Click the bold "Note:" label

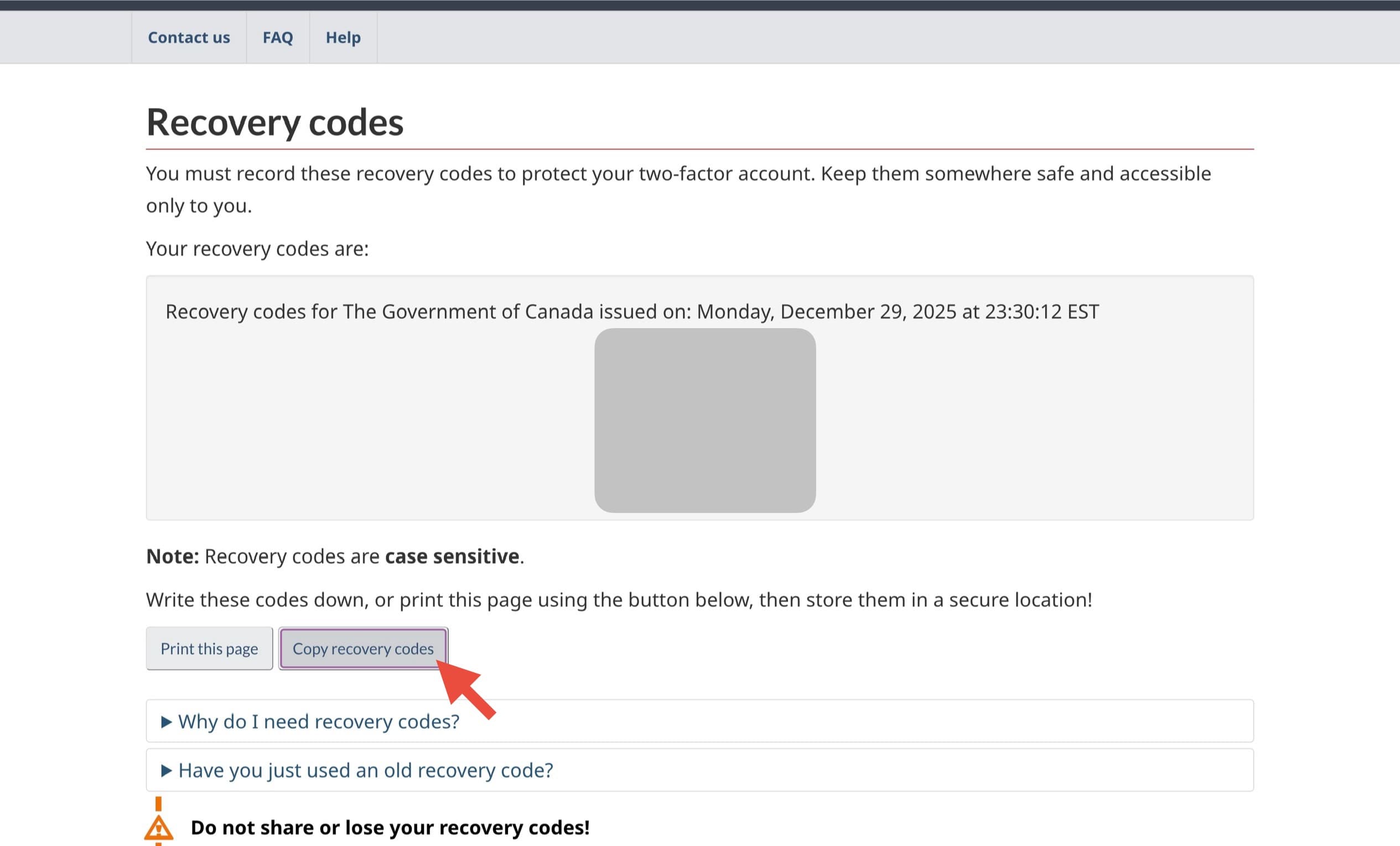tap(172, 556)
